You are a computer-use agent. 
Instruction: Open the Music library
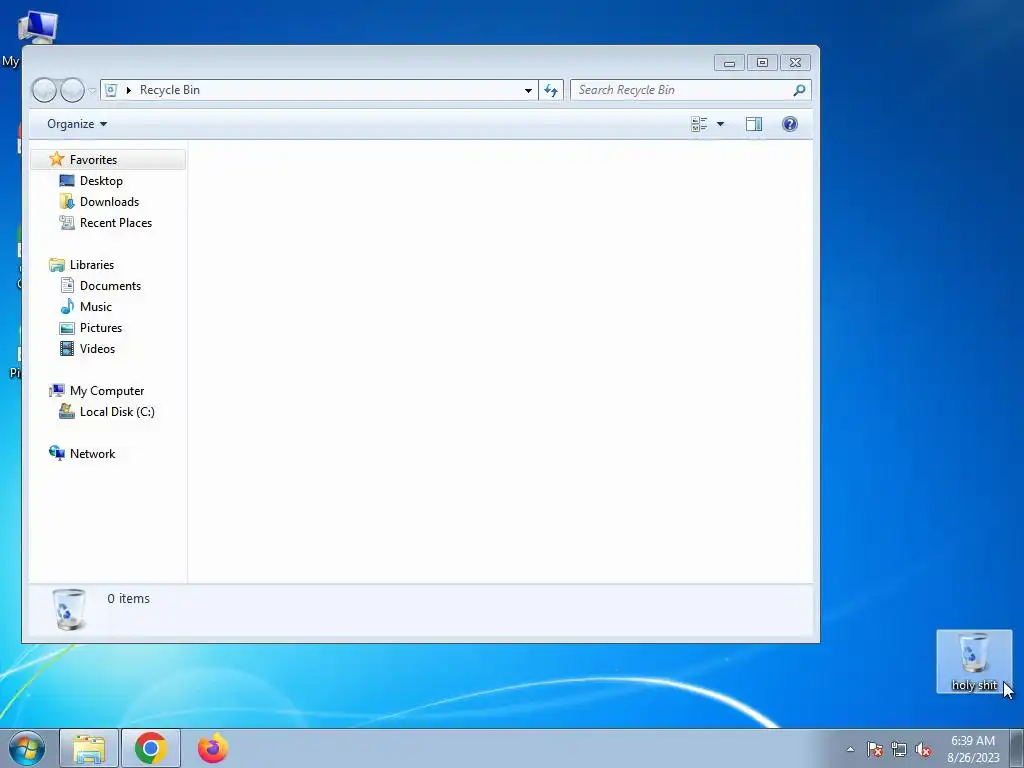point(95,306)
